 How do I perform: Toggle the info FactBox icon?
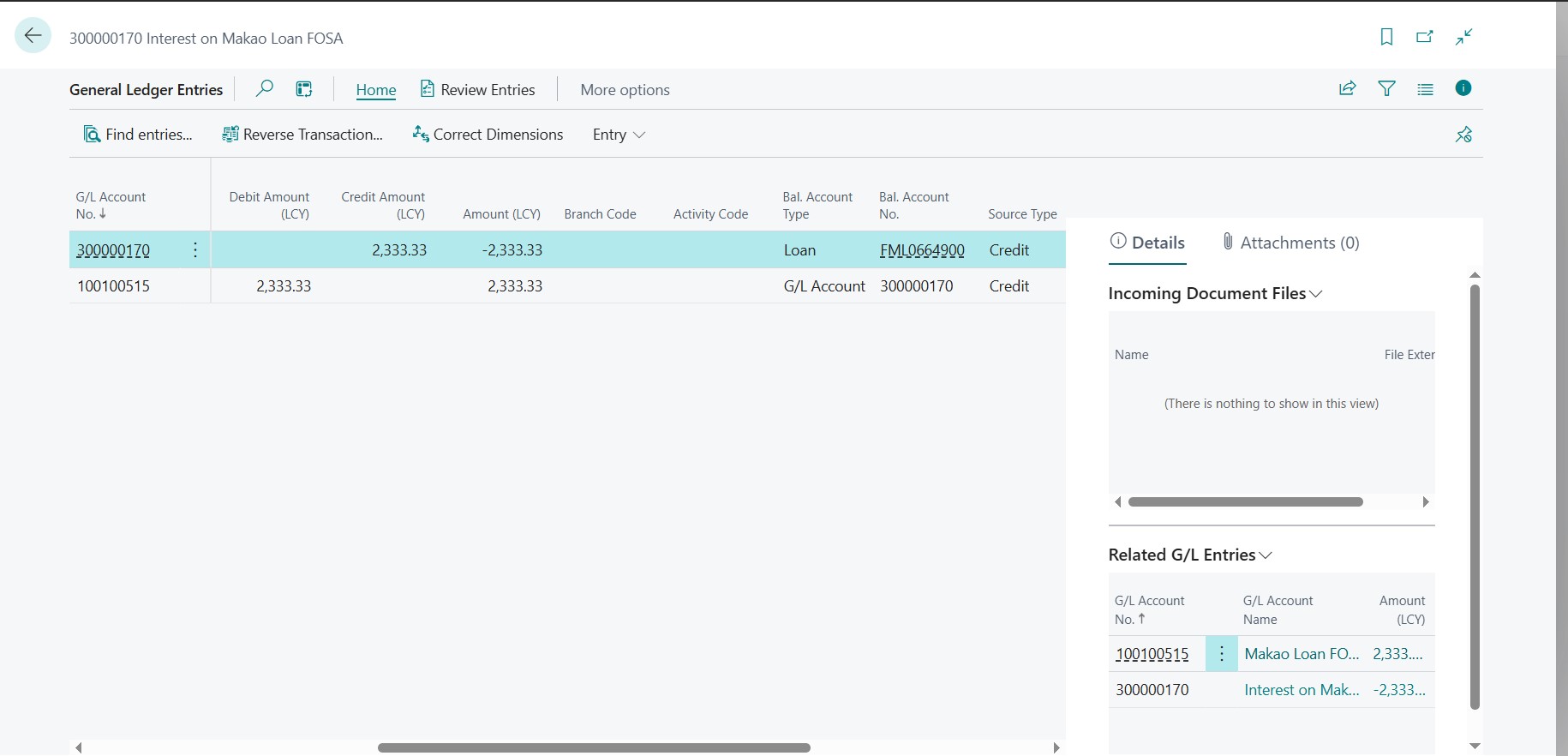pyautogui.click(x=1463, y=88)
